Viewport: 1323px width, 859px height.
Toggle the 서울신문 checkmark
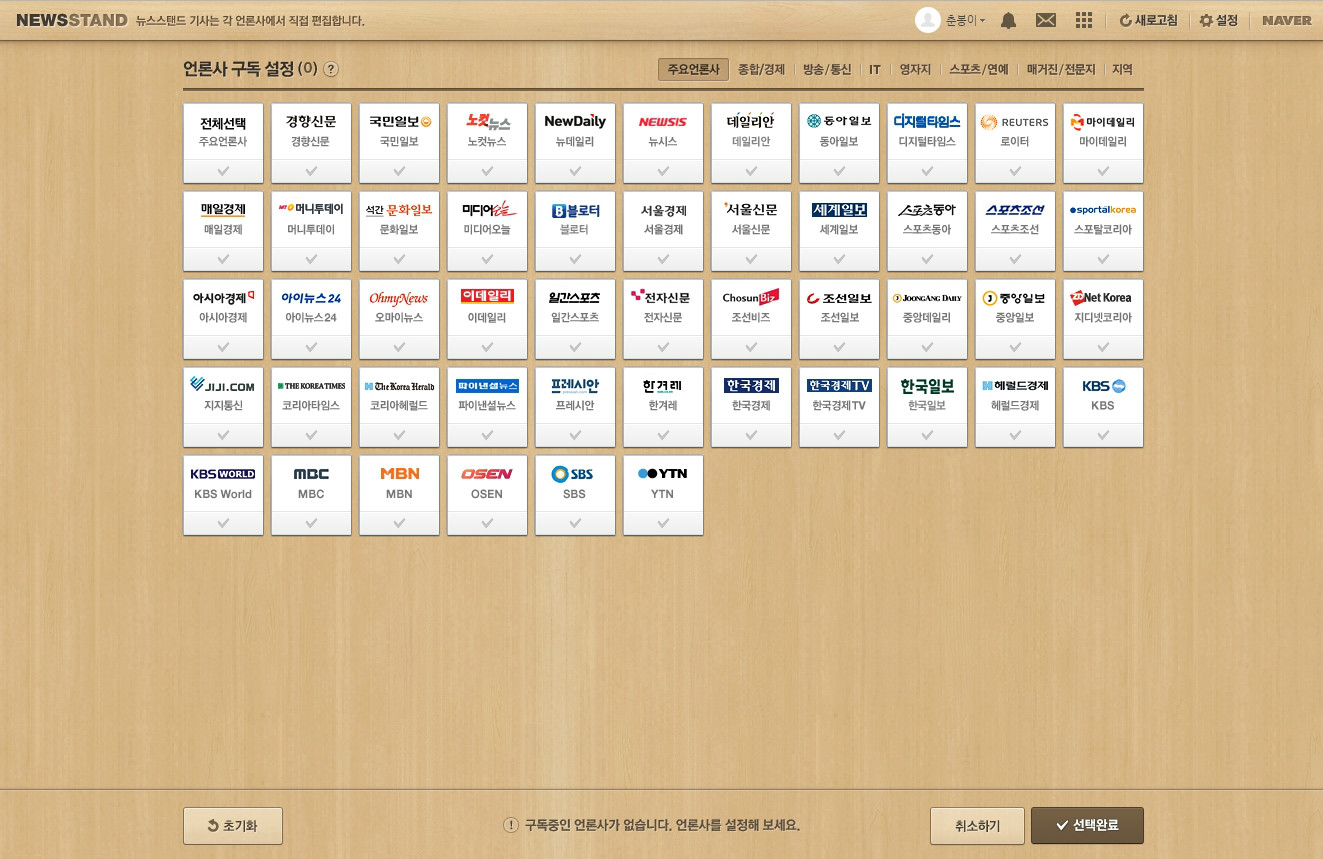751,259
